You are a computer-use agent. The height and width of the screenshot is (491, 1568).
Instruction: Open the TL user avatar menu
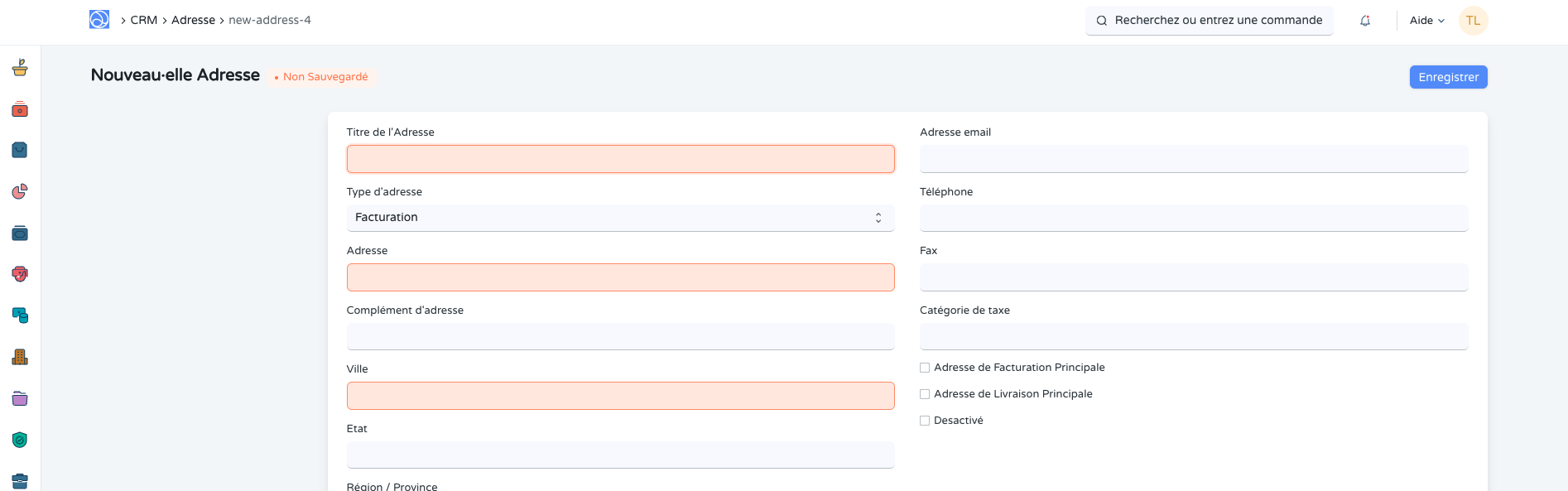(x=1473, y=21)
